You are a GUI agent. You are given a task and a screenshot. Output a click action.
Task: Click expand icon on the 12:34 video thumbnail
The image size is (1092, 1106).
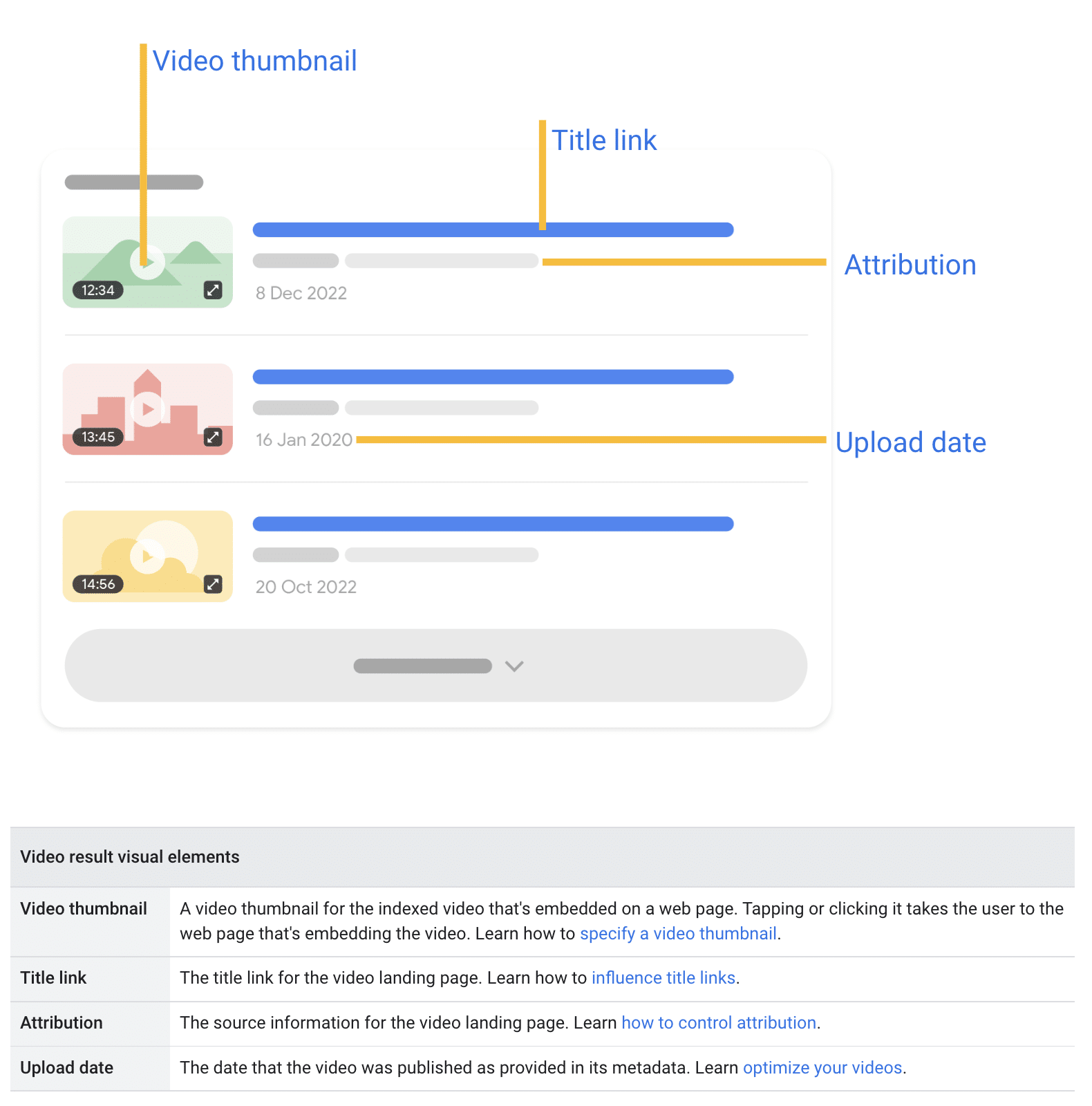(x=213, y=290)
